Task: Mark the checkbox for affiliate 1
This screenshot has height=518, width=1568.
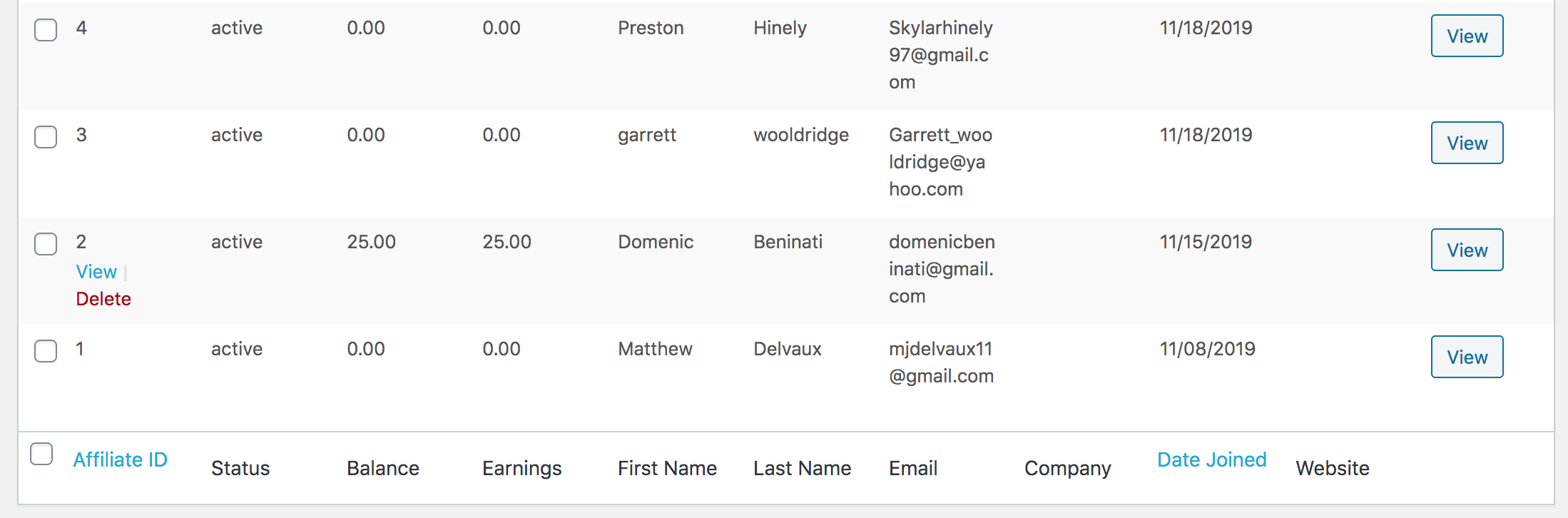Action: pos(46,351)
